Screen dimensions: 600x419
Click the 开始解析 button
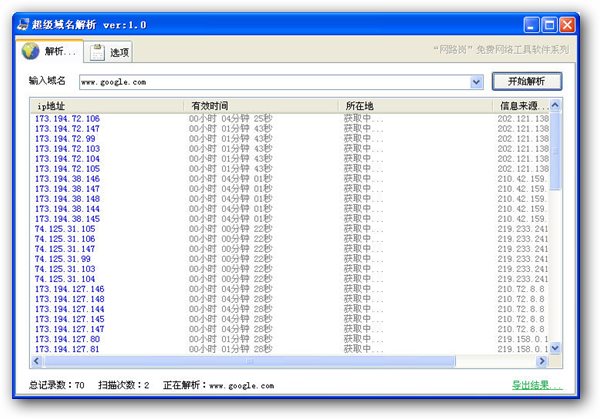[527, 82]
